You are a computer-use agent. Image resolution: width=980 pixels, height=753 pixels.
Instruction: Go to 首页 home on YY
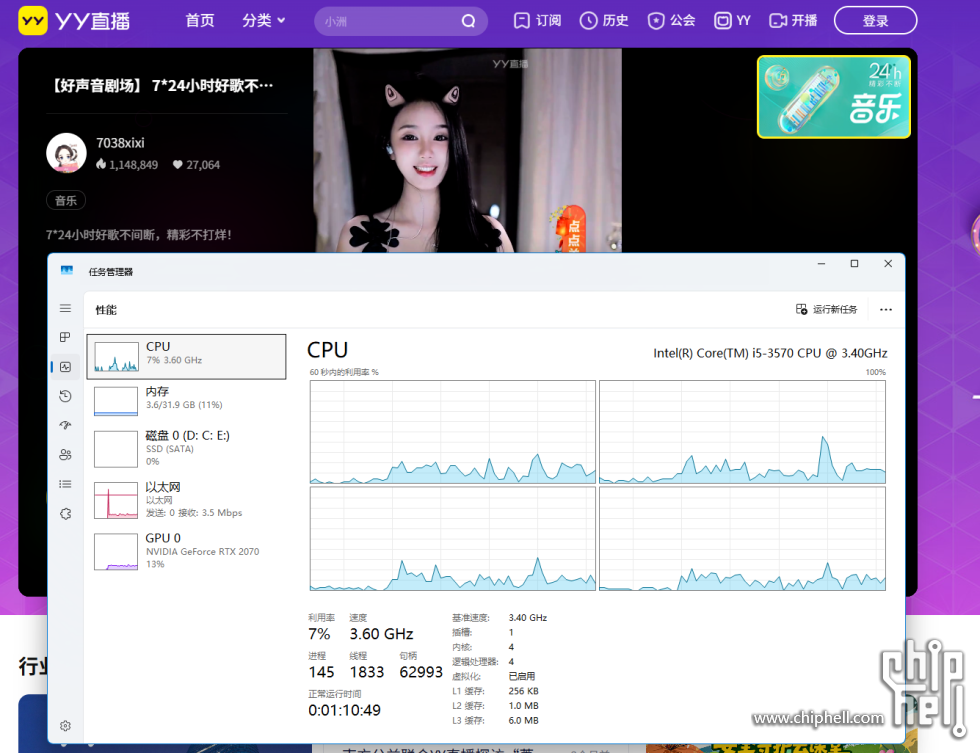200,20
